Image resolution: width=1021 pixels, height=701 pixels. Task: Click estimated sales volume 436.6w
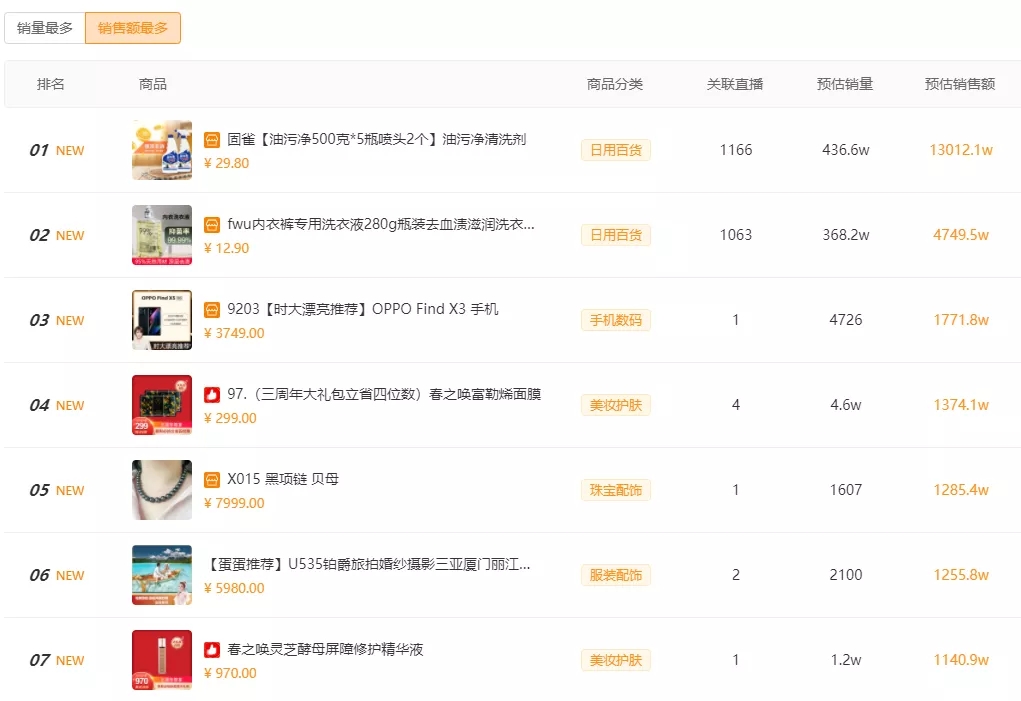[846, 150]
